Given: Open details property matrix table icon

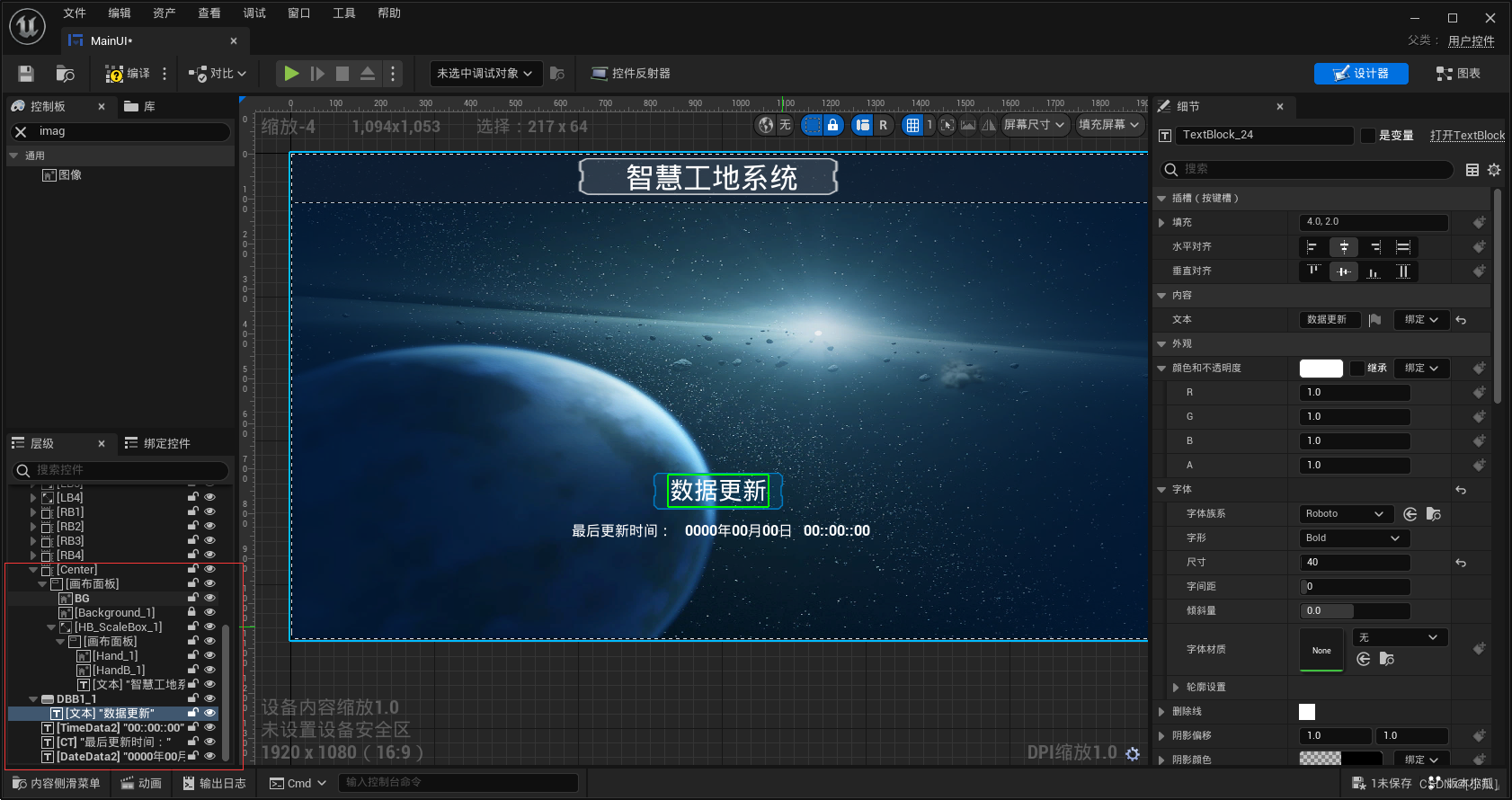Looking at the screenshot, I should coord(1472,170).
